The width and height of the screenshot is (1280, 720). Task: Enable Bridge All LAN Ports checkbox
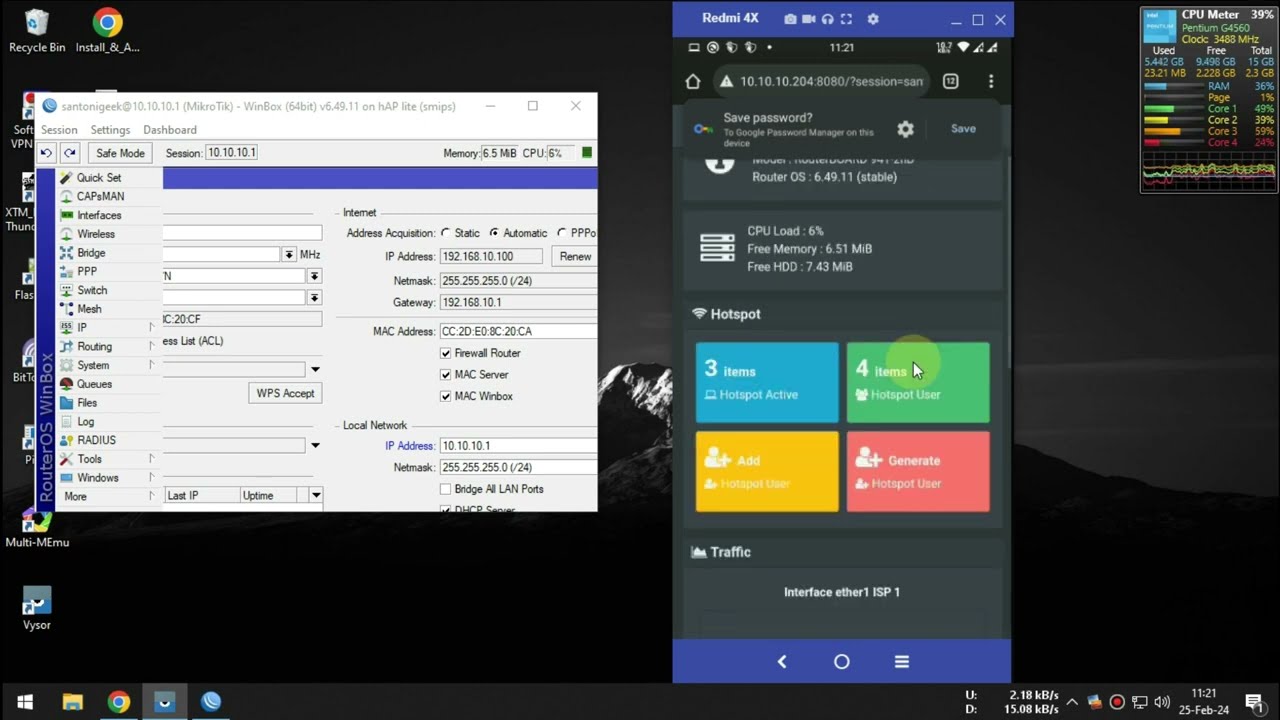pyautogui.click(x=446, y=489)
